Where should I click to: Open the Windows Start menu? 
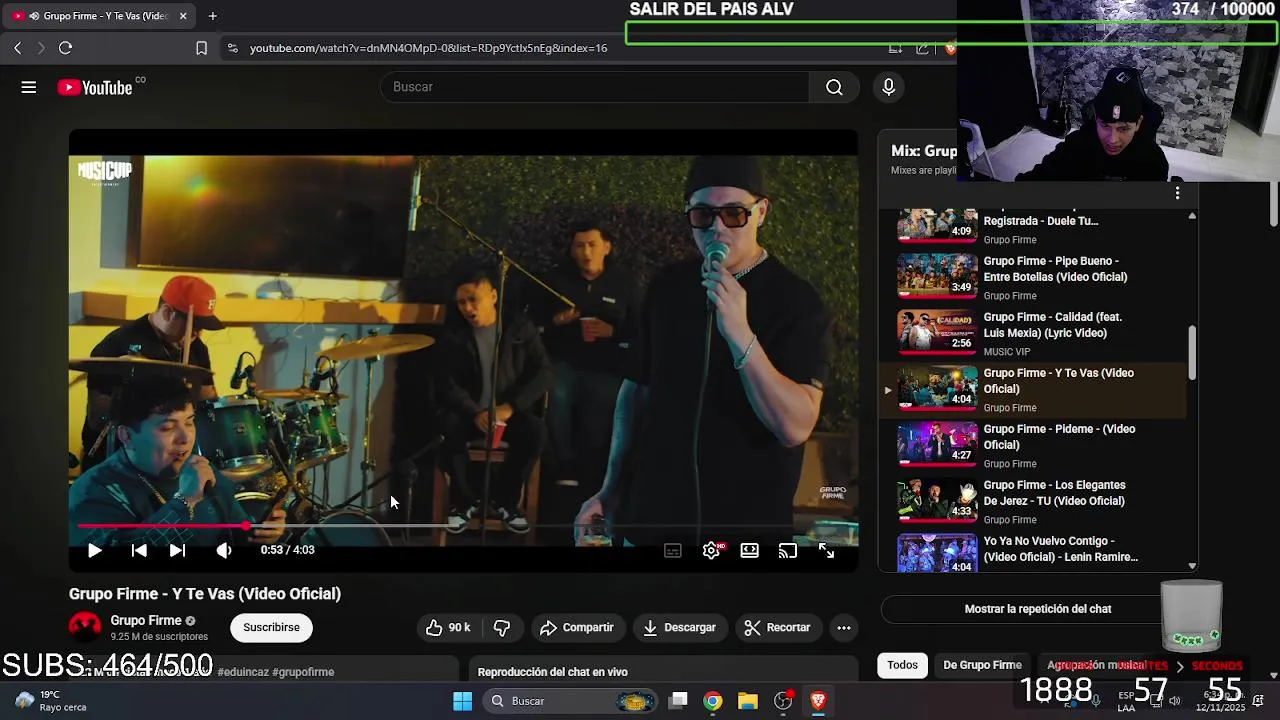pyautogui.click(x=462, y=701)
